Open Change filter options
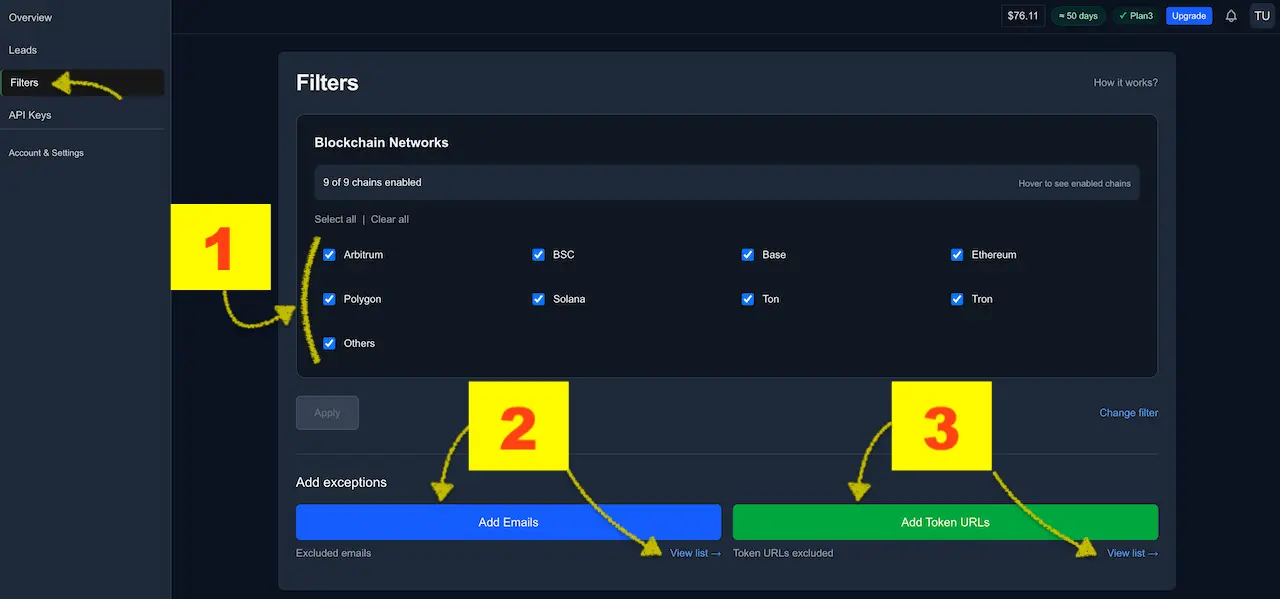The width and height of the screenshot is (1280, 599). point(1128,412)
